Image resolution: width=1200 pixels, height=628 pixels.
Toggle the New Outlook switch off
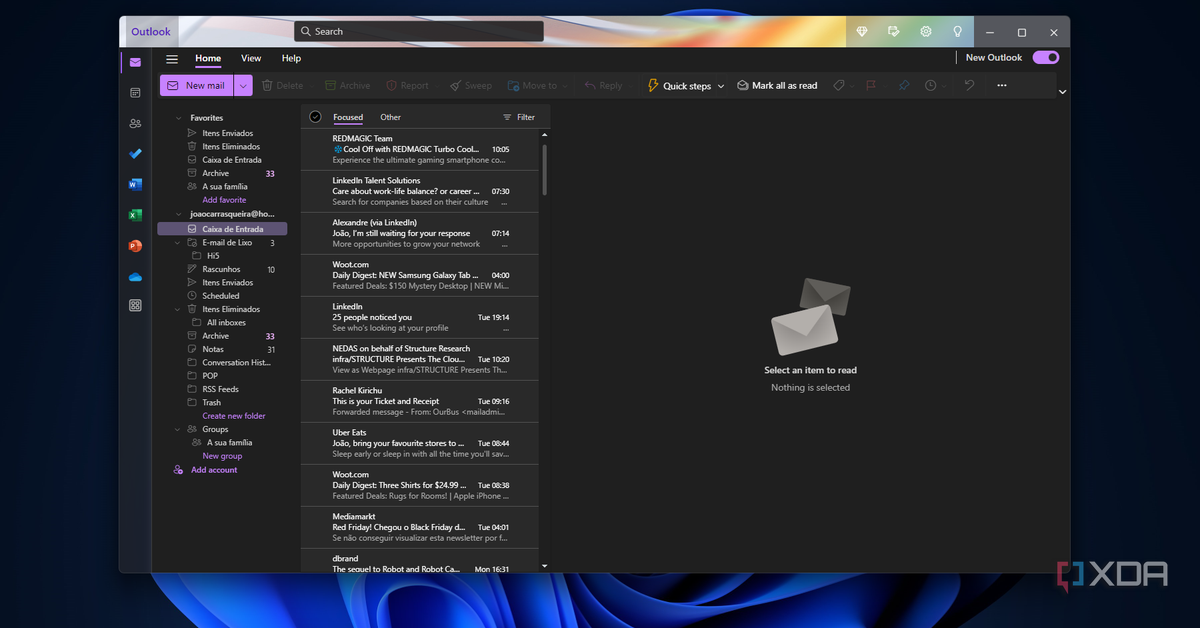[1045, 58]
